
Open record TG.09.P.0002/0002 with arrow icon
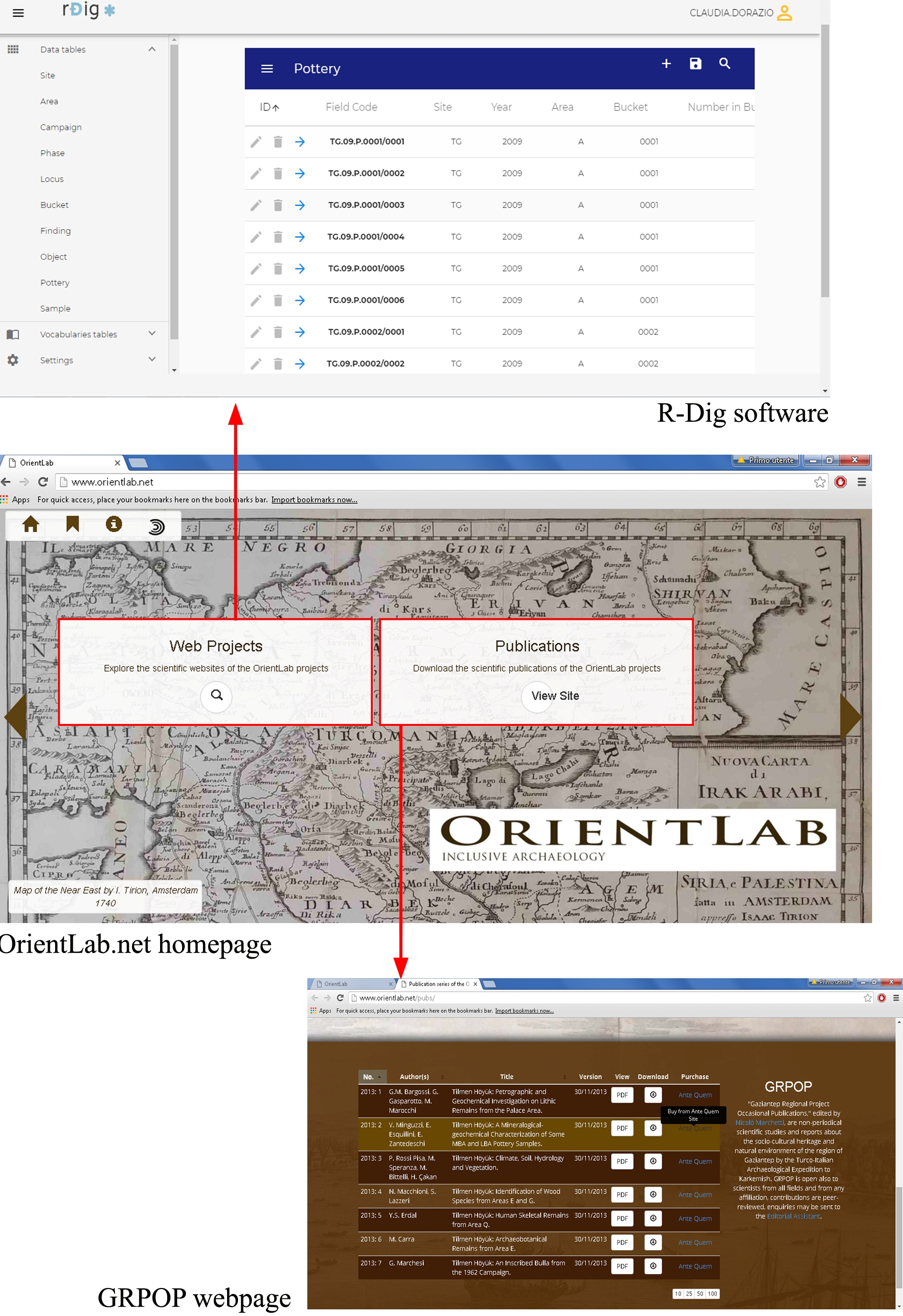300,363
